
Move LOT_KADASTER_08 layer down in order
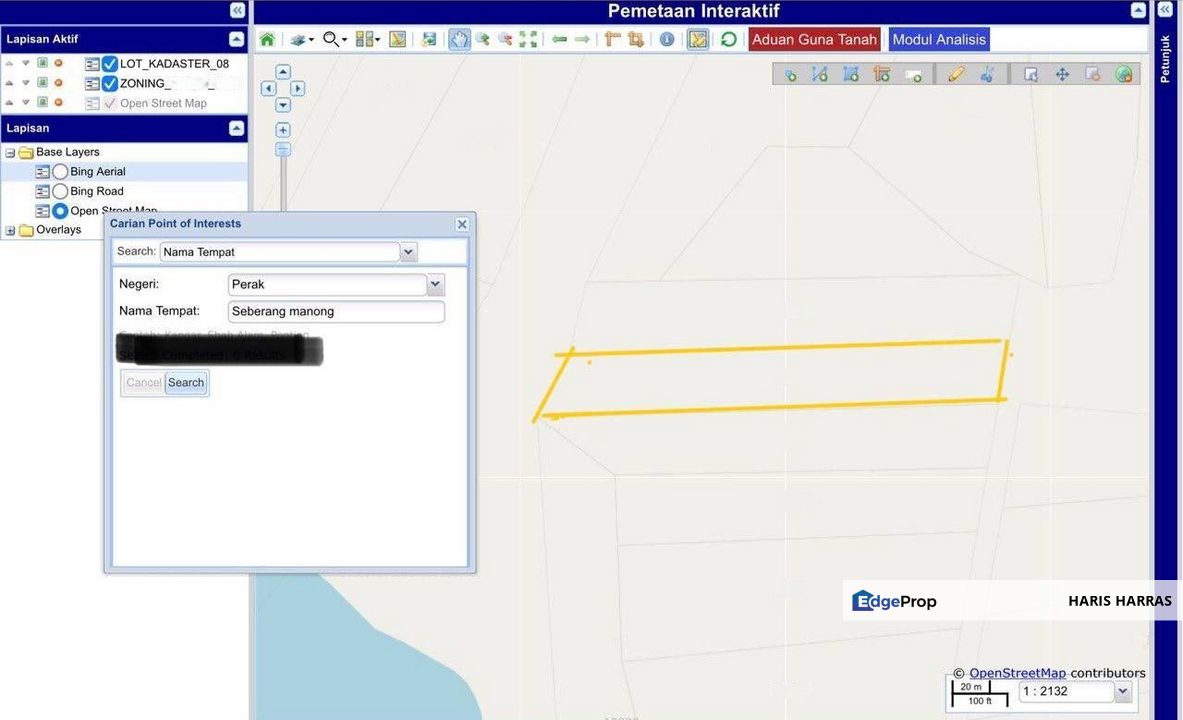(26, 63)
